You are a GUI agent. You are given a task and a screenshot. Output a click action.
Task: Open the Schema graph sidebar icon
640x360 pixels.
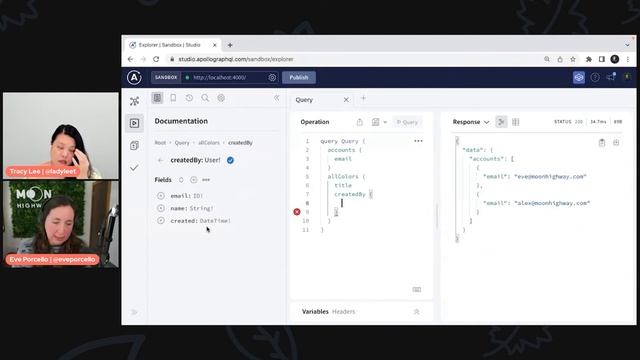coord(134,101)
